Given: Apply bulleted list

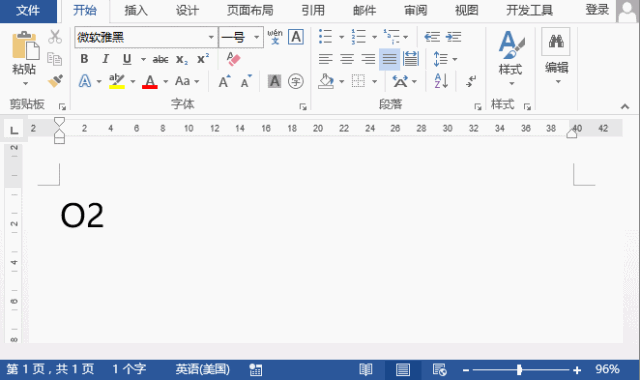Looking at the screenshot, I should point(325,37).
